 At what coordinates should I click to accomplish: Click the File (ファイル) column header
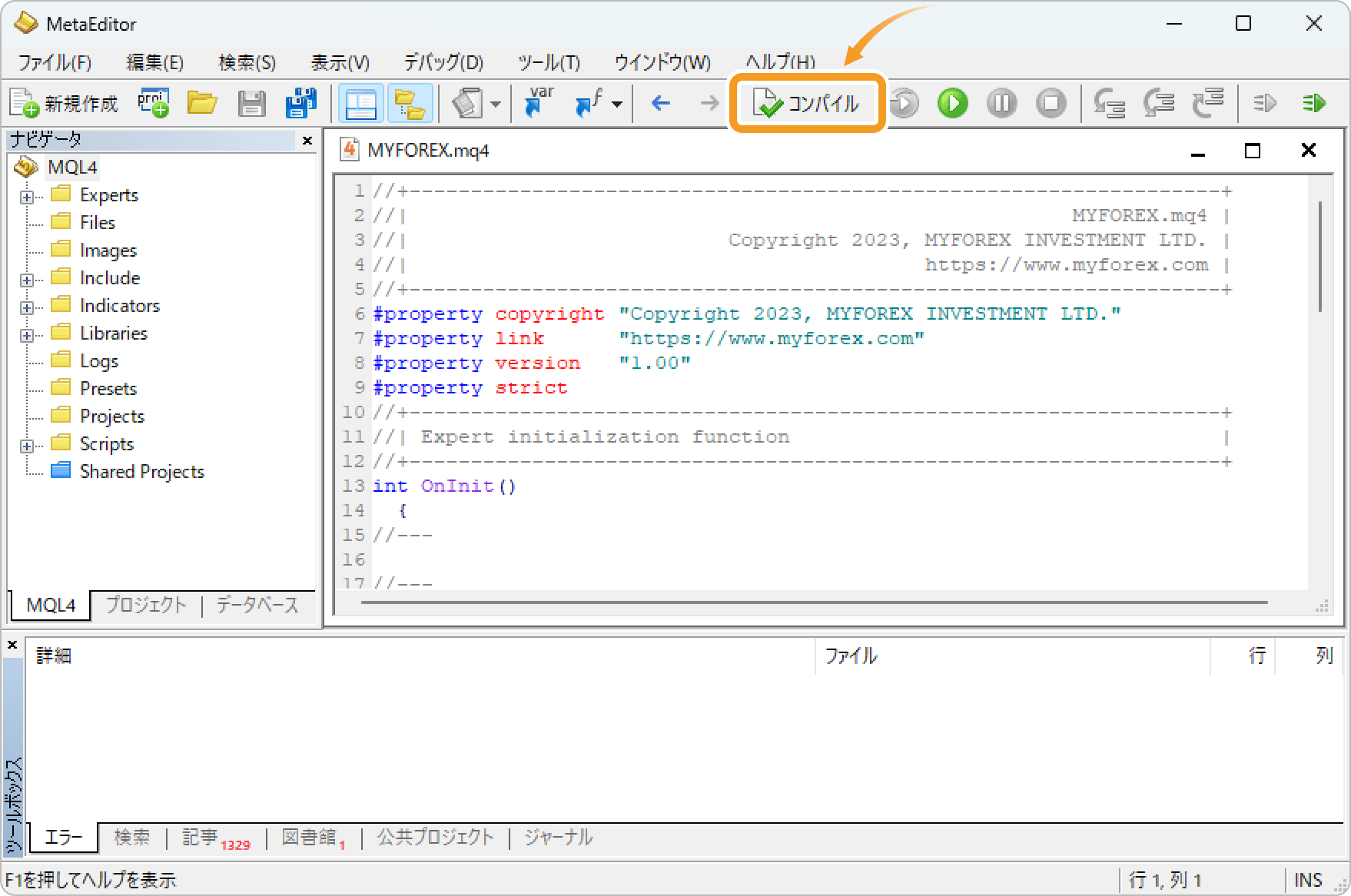point(1012,655)
